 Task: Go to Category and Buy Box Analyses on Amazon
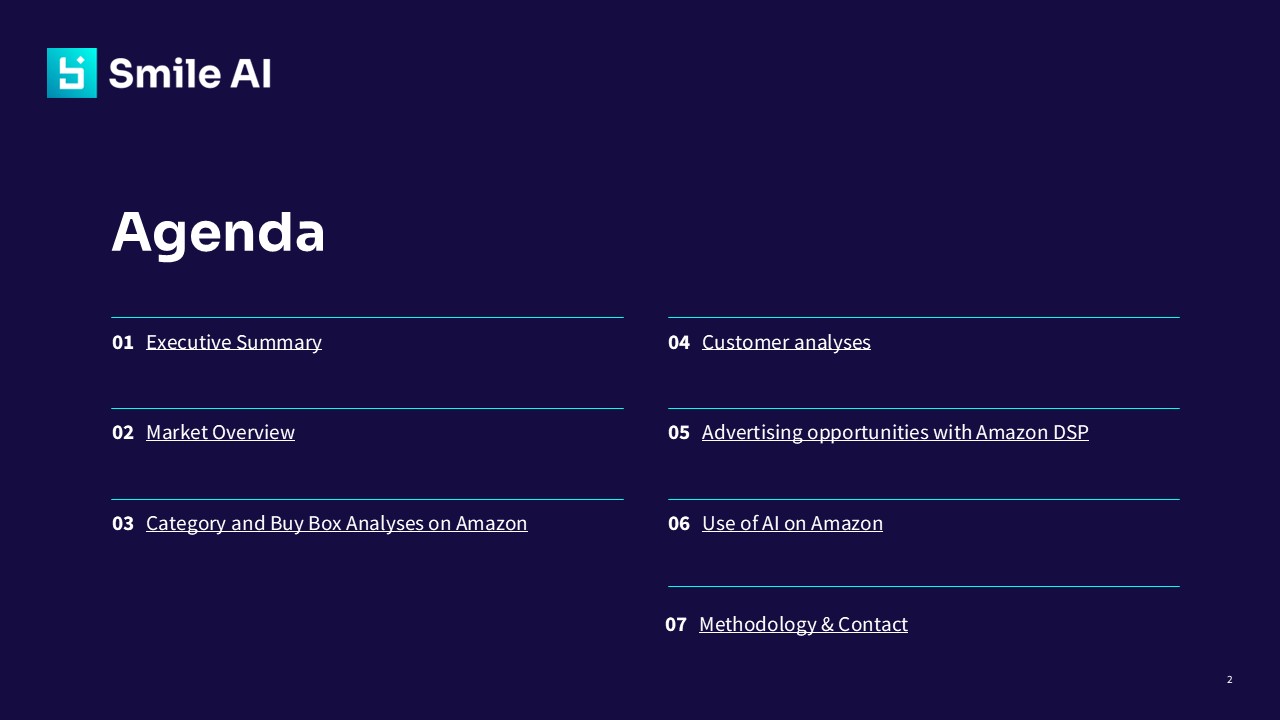[x=337, y=523]
